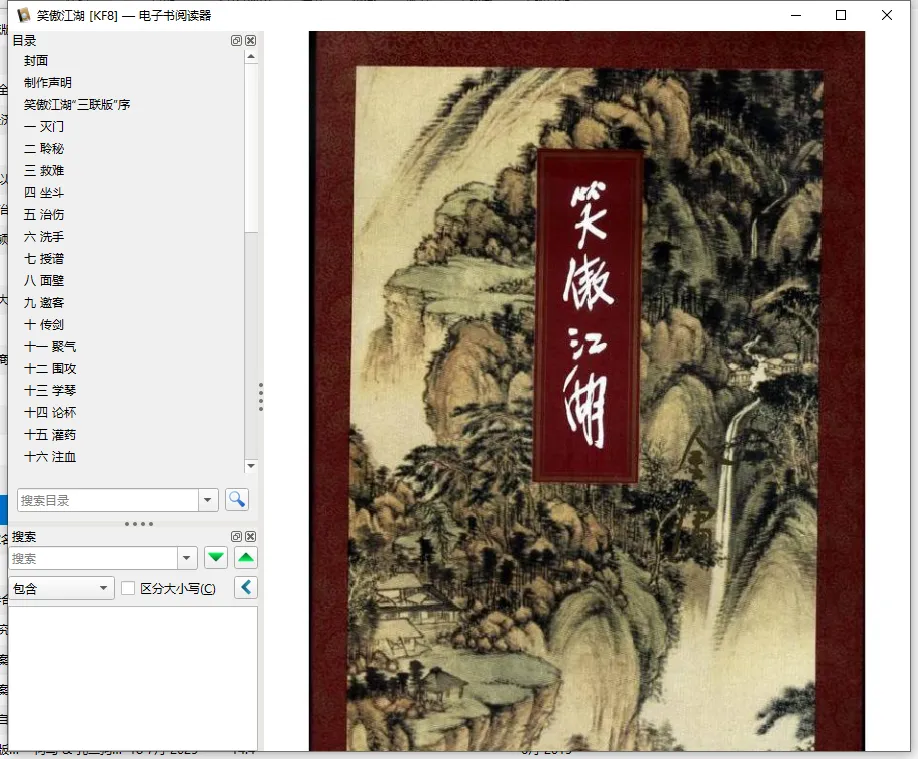Close the 电子书阅读器 window
The image size is (918, 759).
point(886,15)
